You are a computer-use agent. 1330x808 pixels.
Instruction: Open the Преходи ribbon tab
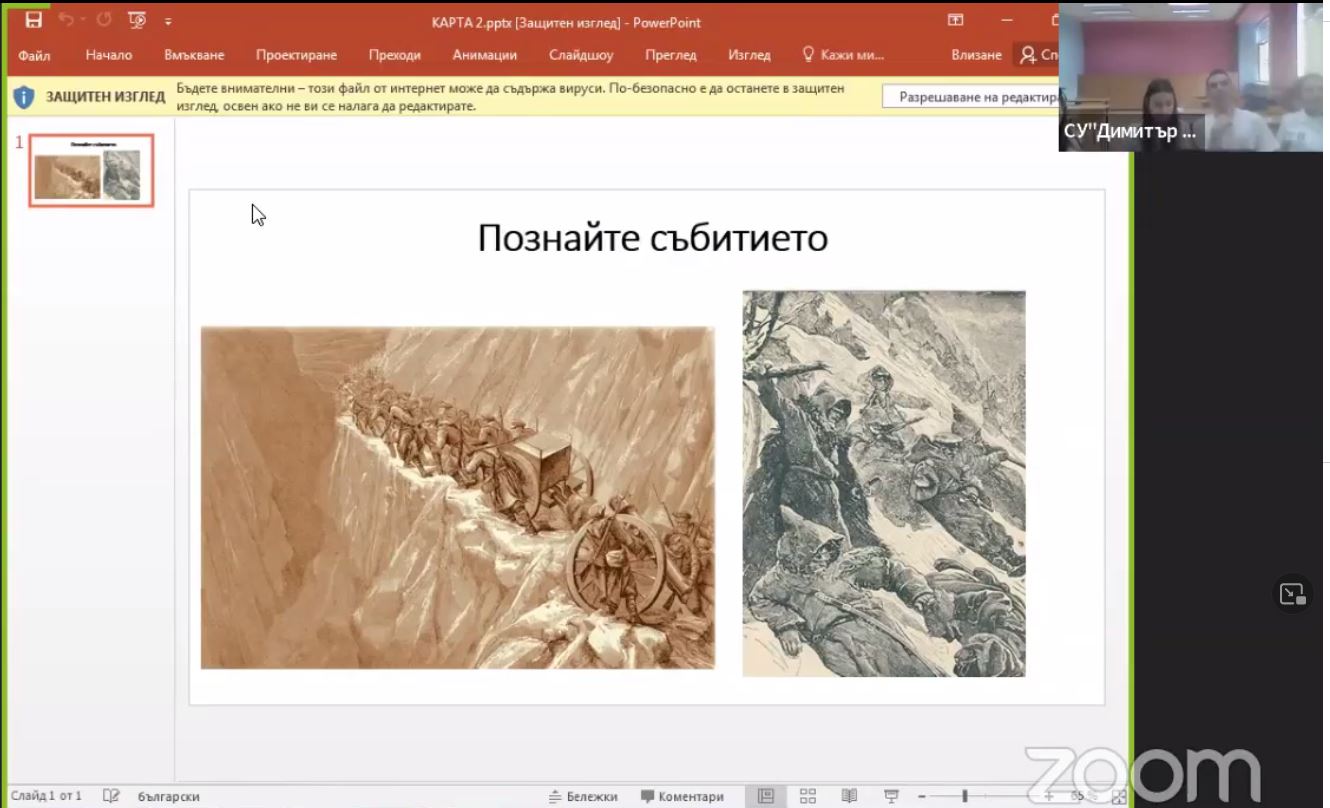[x=394, y=55]
